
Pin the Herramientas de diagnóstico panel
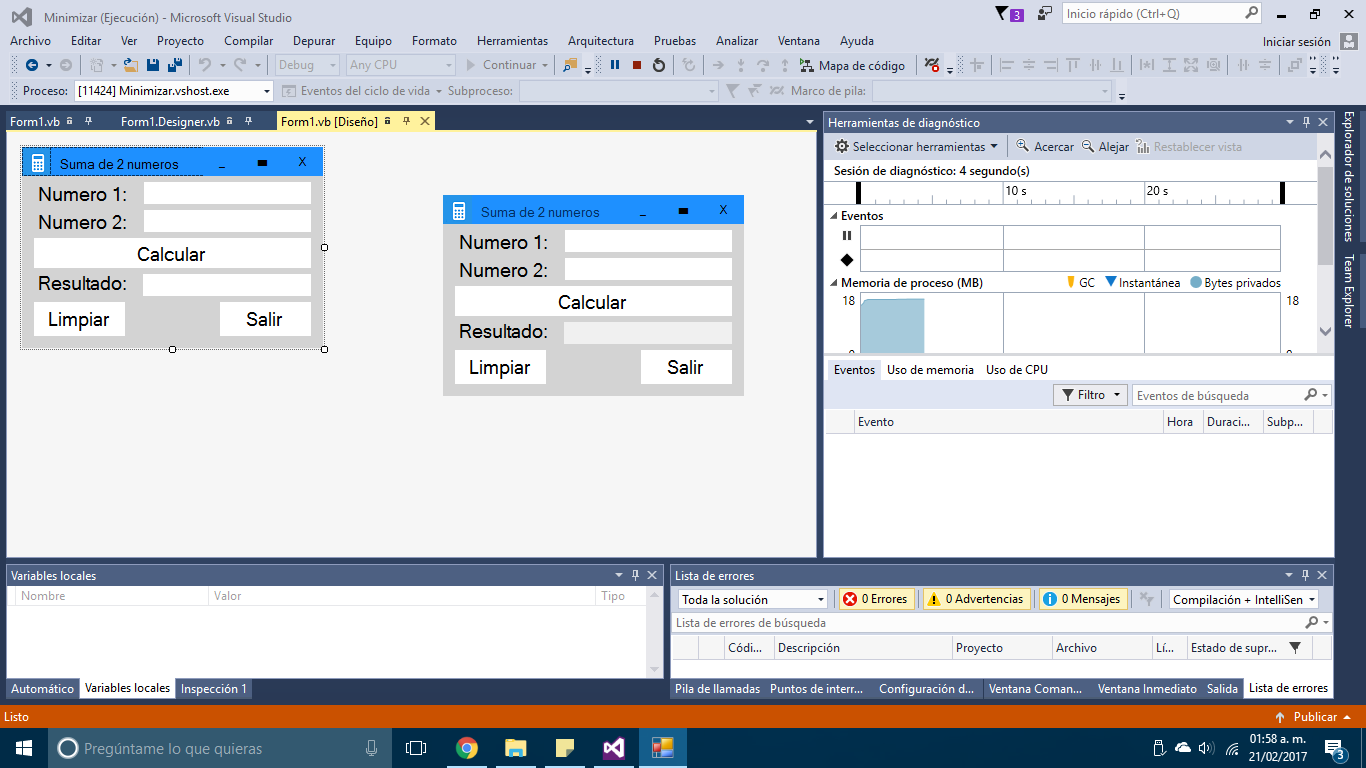pos(1306,122)
